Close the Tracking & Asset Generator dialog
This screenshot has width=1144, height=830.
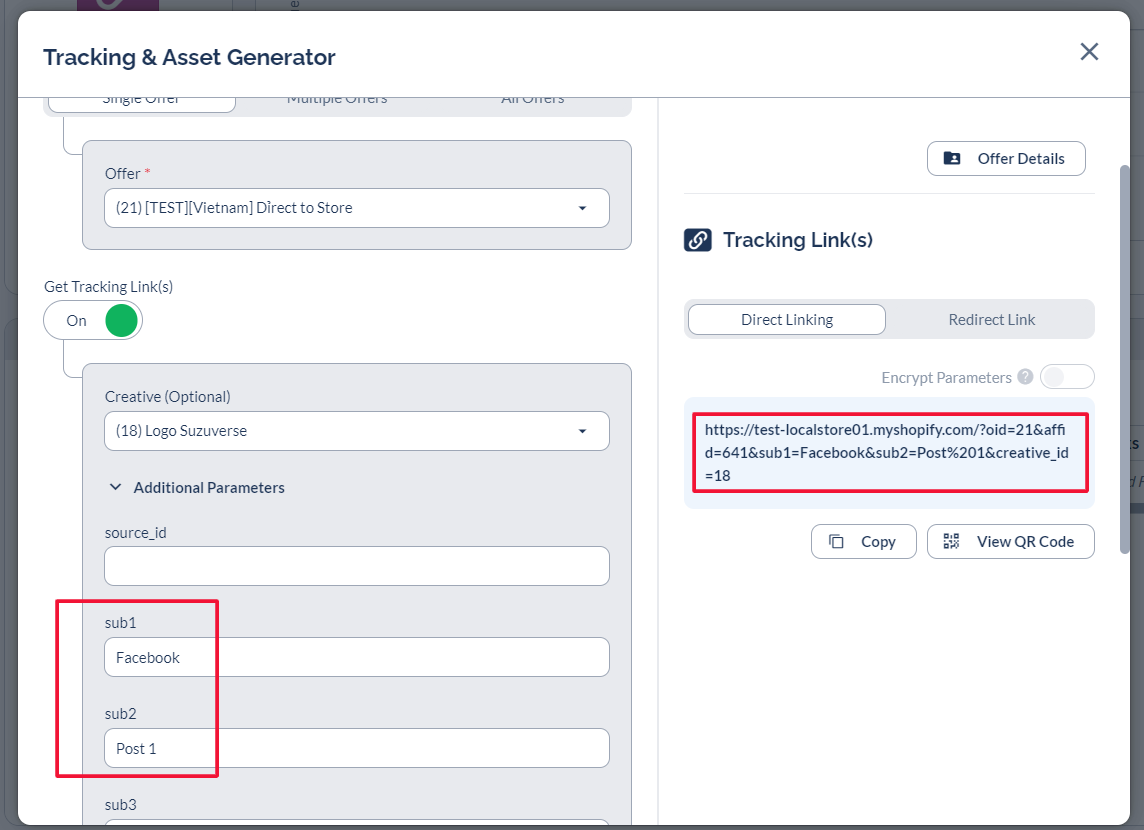(x=1089, y=52)
